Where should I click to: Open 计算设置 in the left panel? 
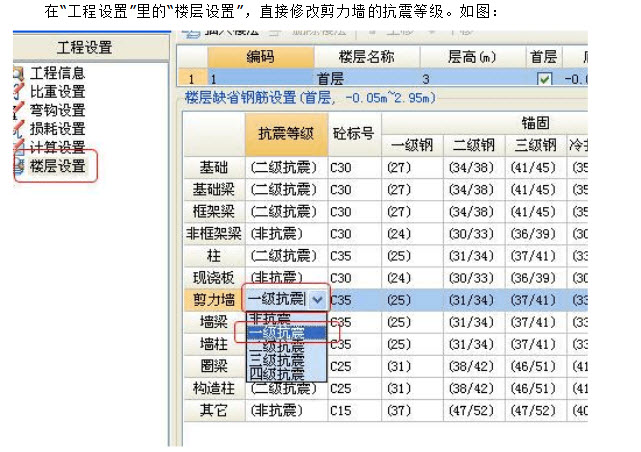click(58, 148)
